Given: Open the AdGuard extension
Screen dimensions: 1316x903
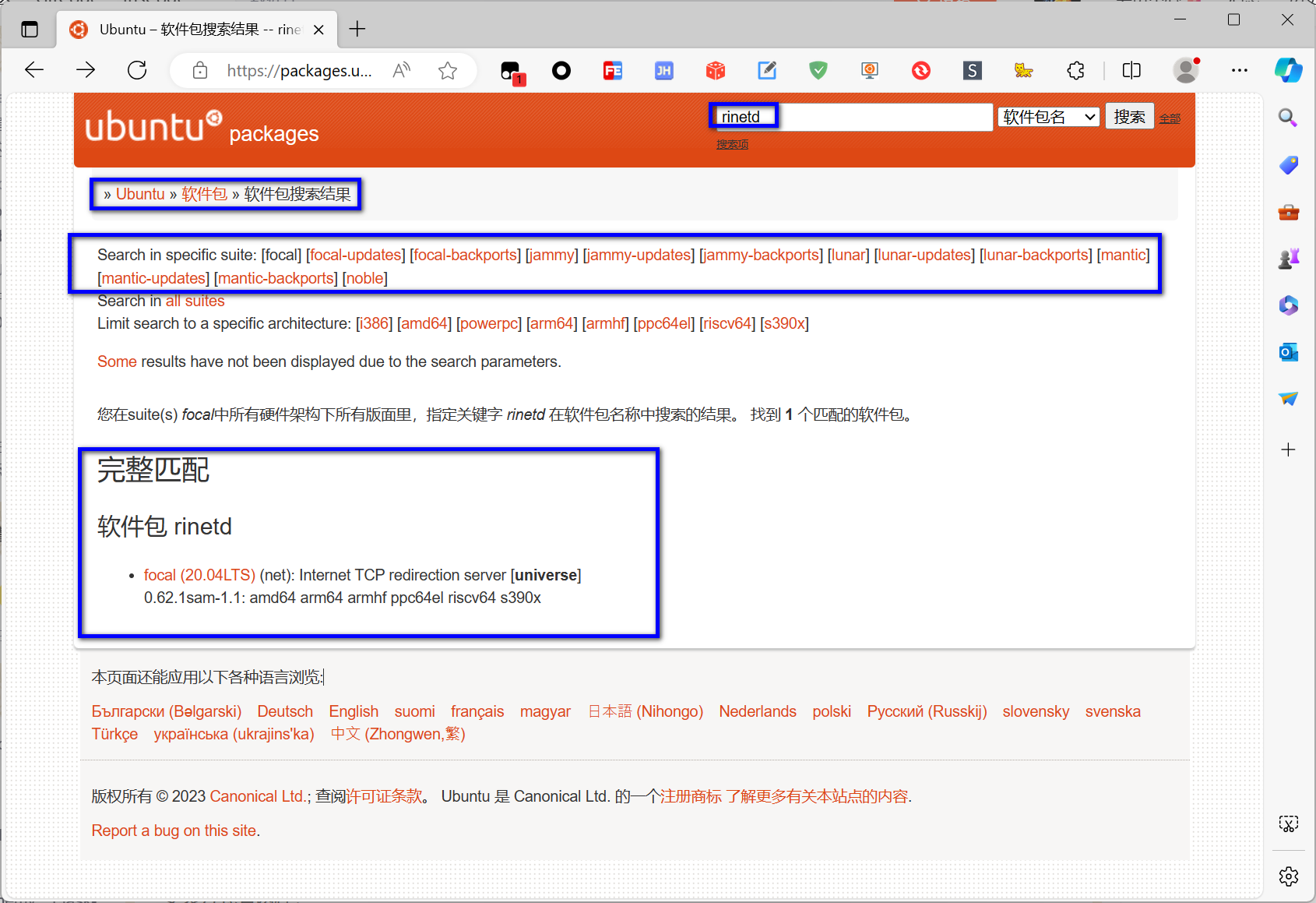Looking at the screenshot, I should [818, 70].
